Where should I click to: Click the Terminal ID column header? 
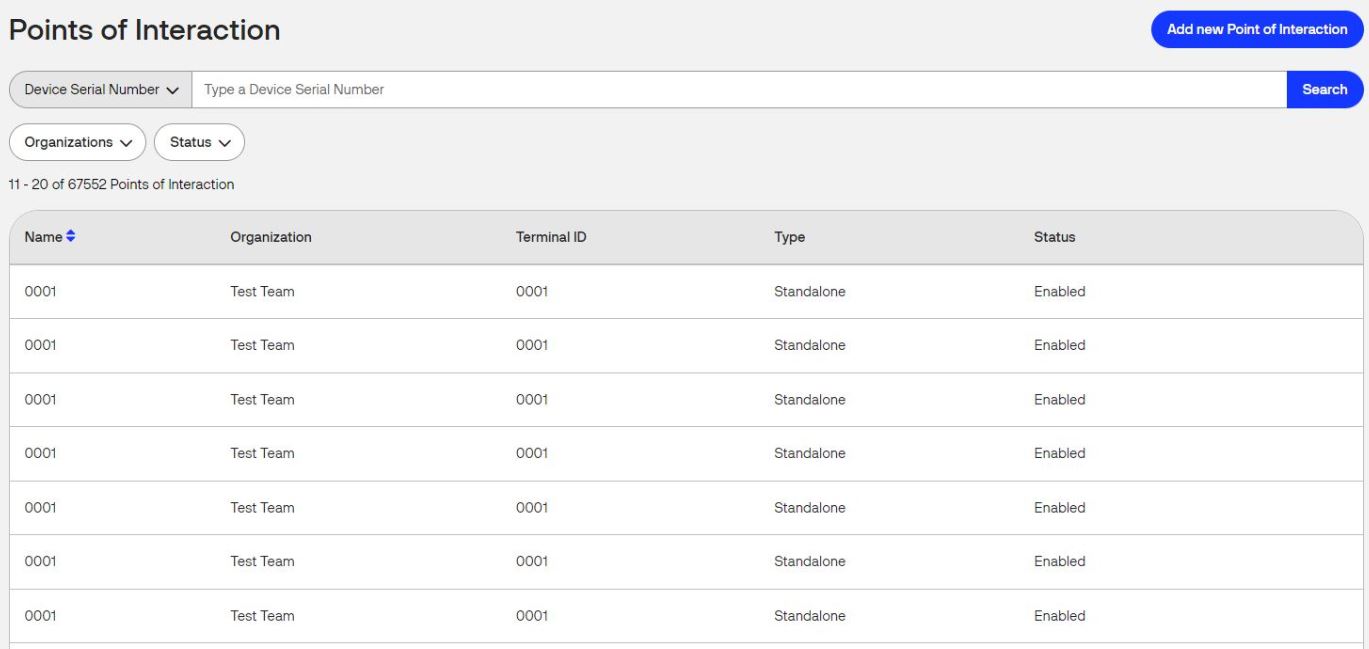[x=551, y=237]
